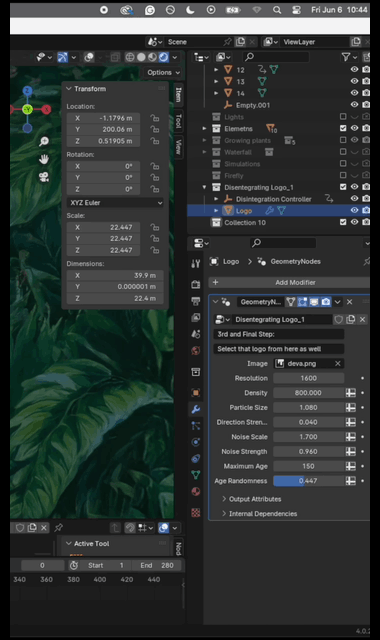380x640 pixels.
Task: Adjust the Age Randomness slider
Action: [x=308, y=481]
